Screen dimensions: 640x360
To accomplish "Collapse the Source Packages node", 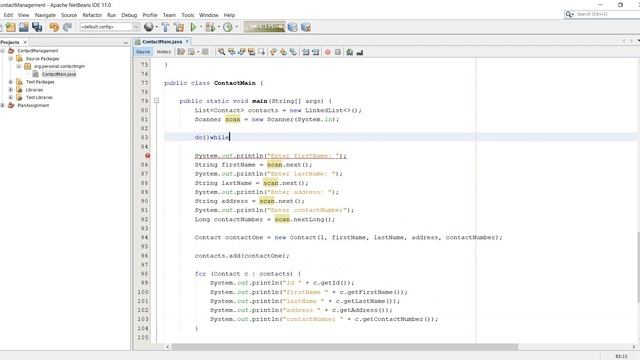I will coord(11,58).
